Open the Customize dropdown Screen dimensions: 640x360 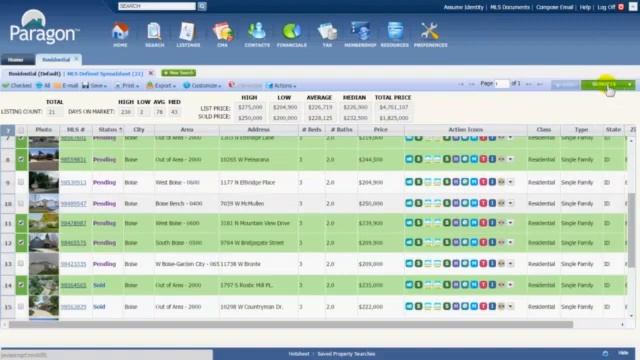point(202,86)
